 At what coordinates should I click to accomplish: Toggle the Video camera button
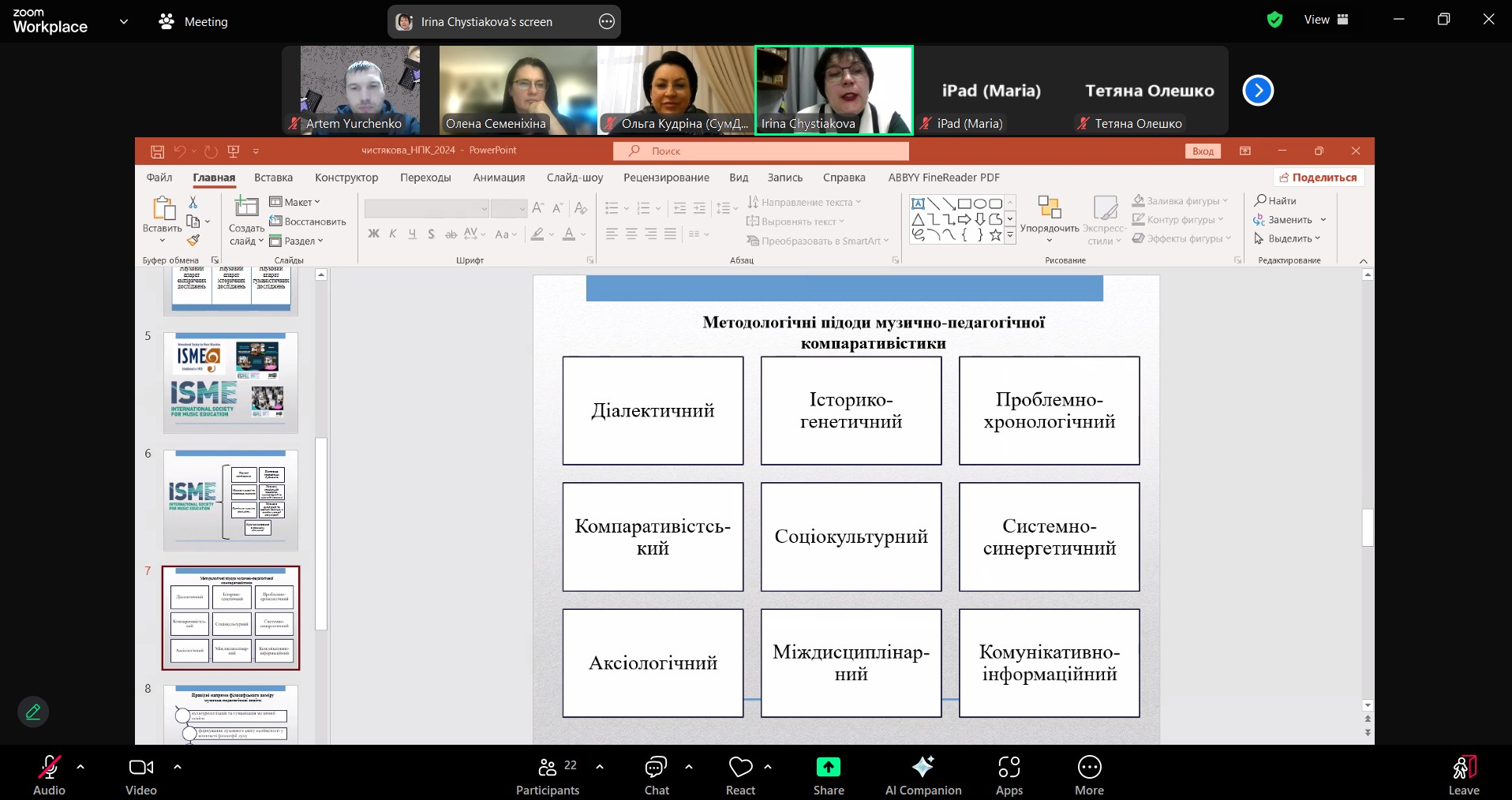[x=141, y=775]
